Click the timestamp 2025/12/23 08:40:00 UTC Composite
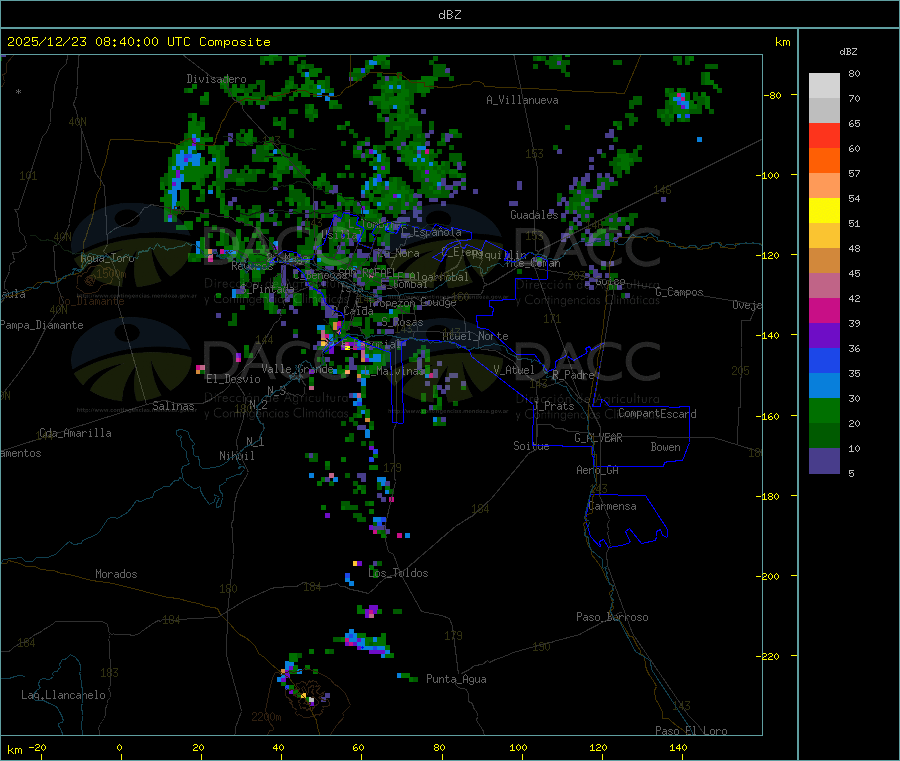 coord(138,42)
